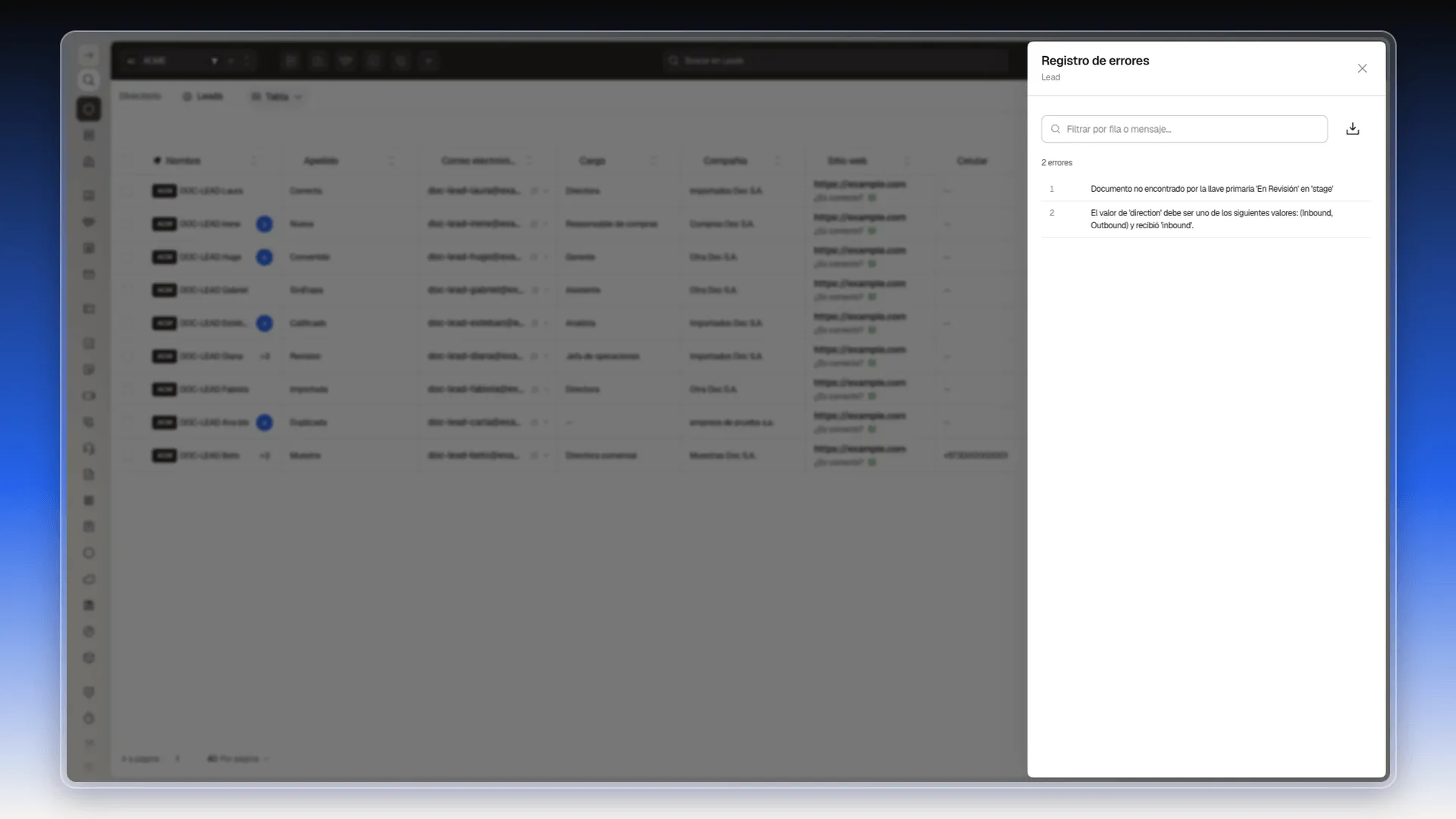Click row number 1 in the error list
The width and height of the screenshot is (1456, 819).
pos(1052,189)
